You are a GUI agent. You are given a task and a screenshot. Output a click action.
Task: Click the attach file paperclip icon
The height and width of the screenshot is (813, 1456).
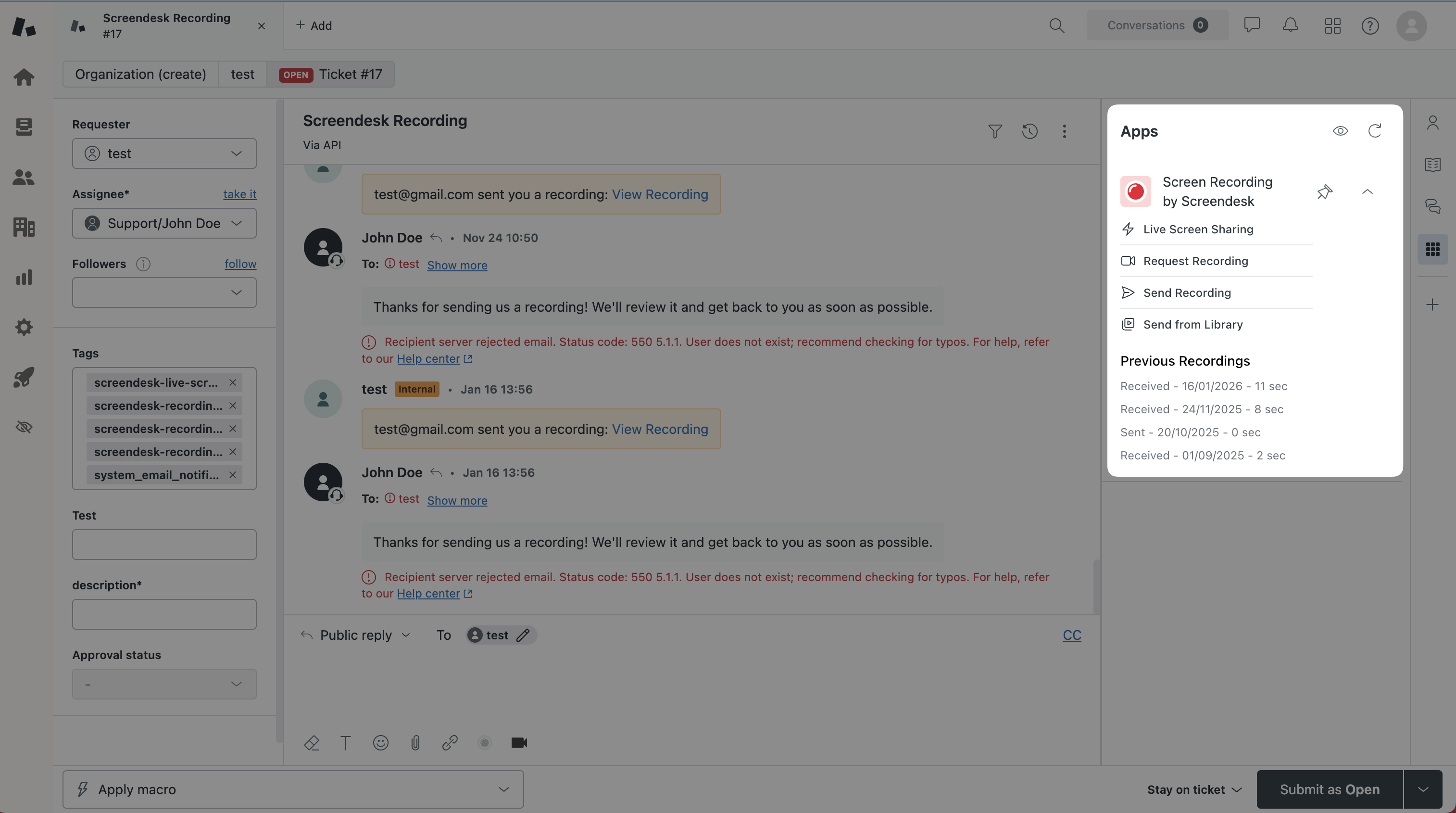click(415, 743)
